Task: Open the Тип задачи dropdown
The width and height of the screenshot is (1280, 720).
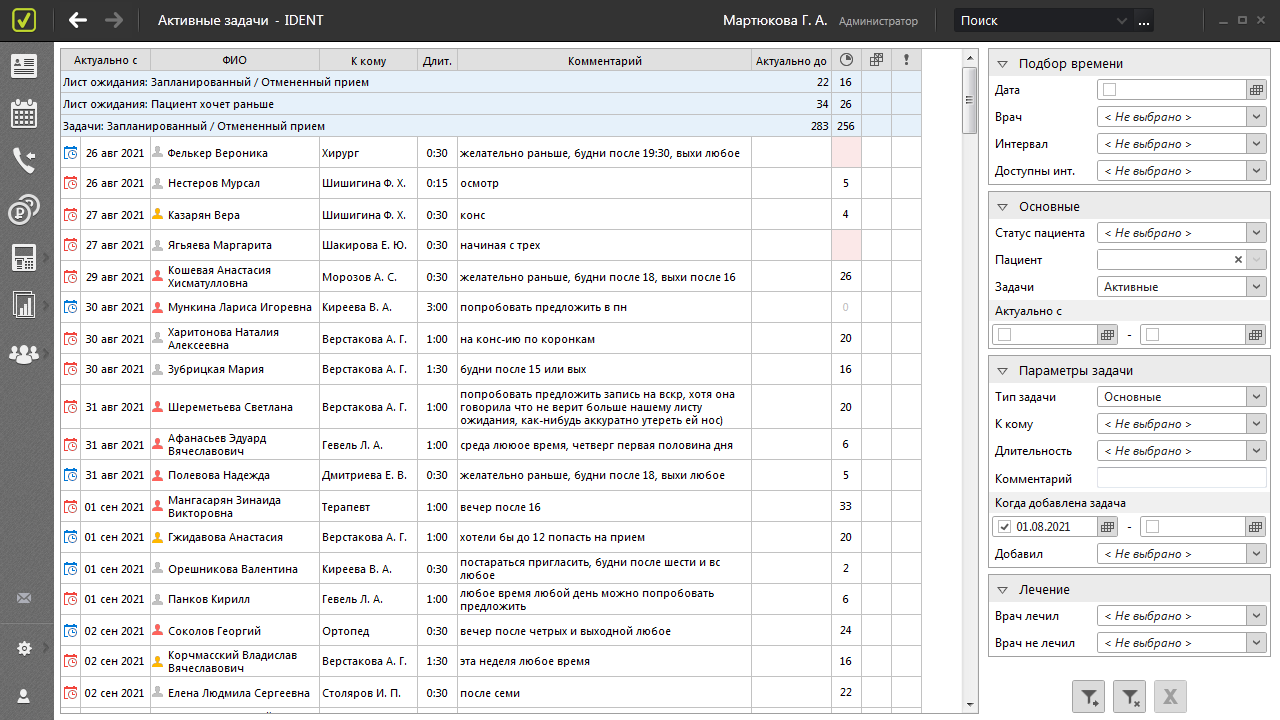Action: pos(1182,397)
